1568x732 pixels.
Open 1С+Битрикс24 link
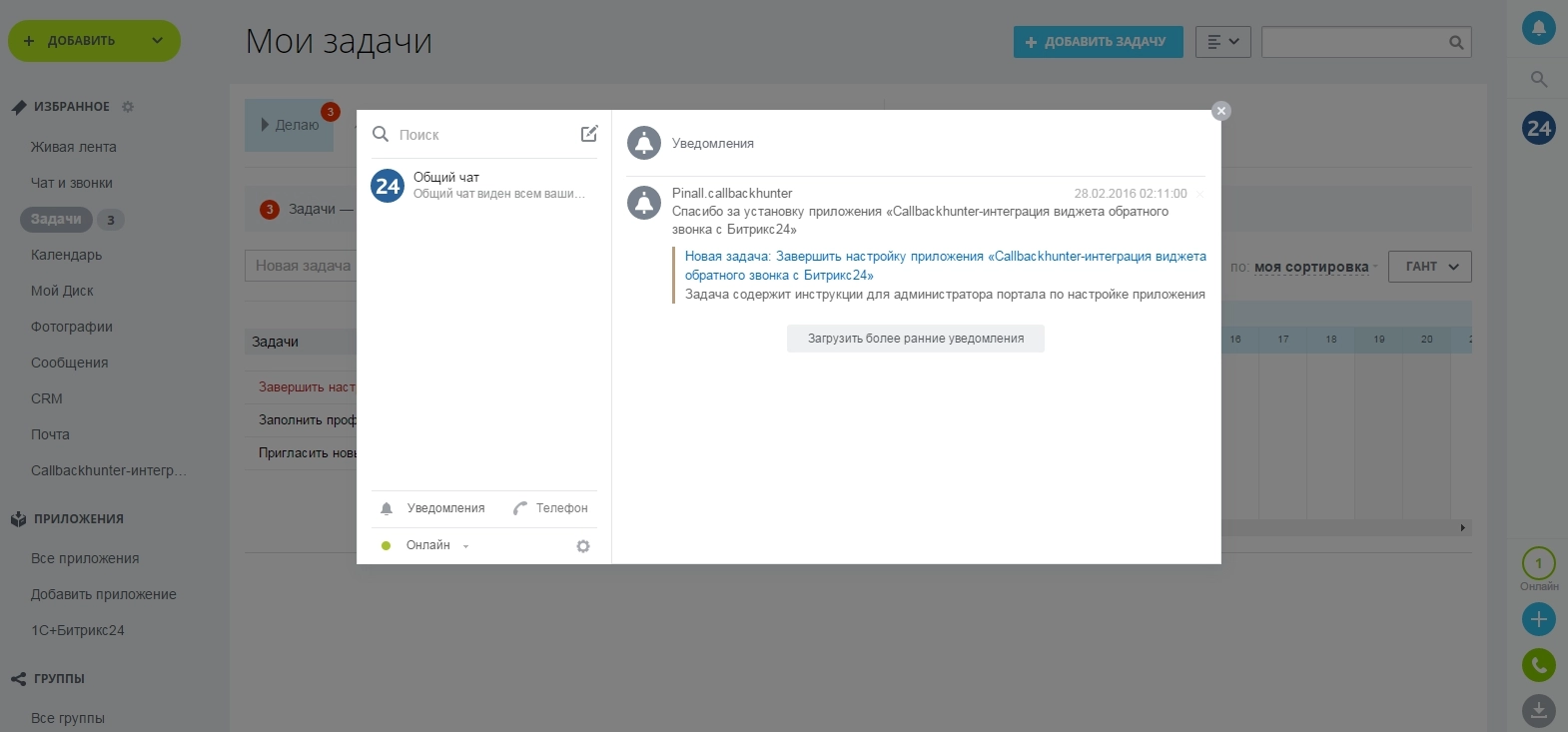pos(78,630)
